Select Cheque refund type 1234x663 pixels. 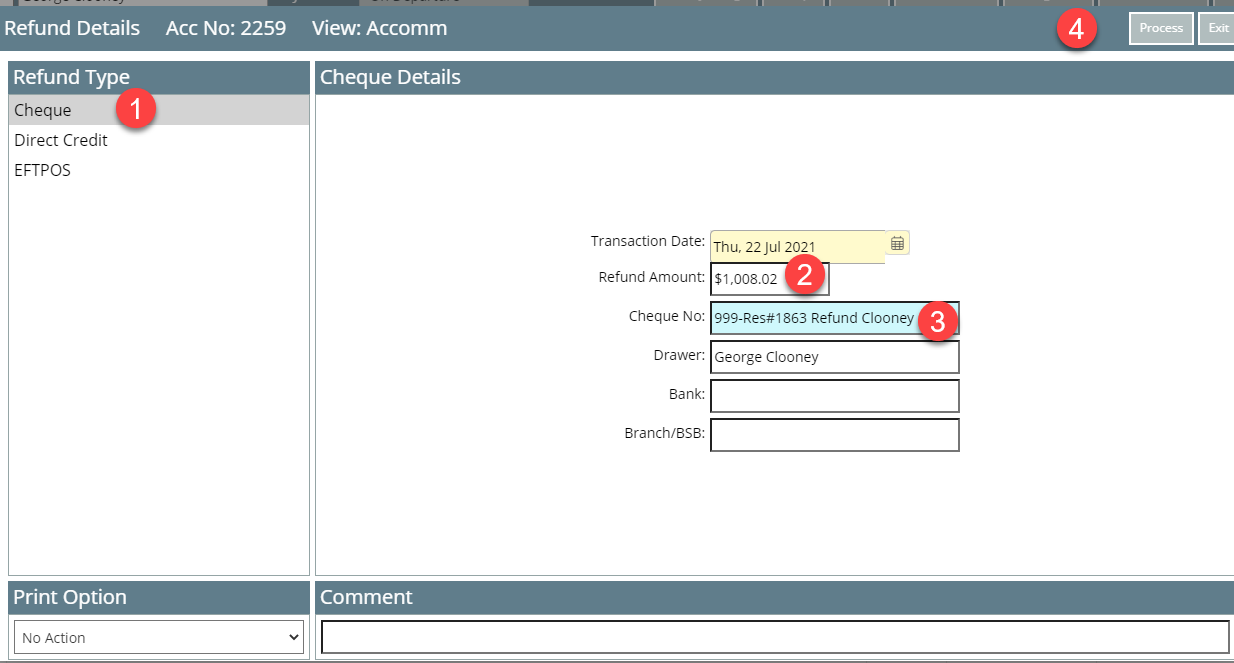[x=43, y=110]
